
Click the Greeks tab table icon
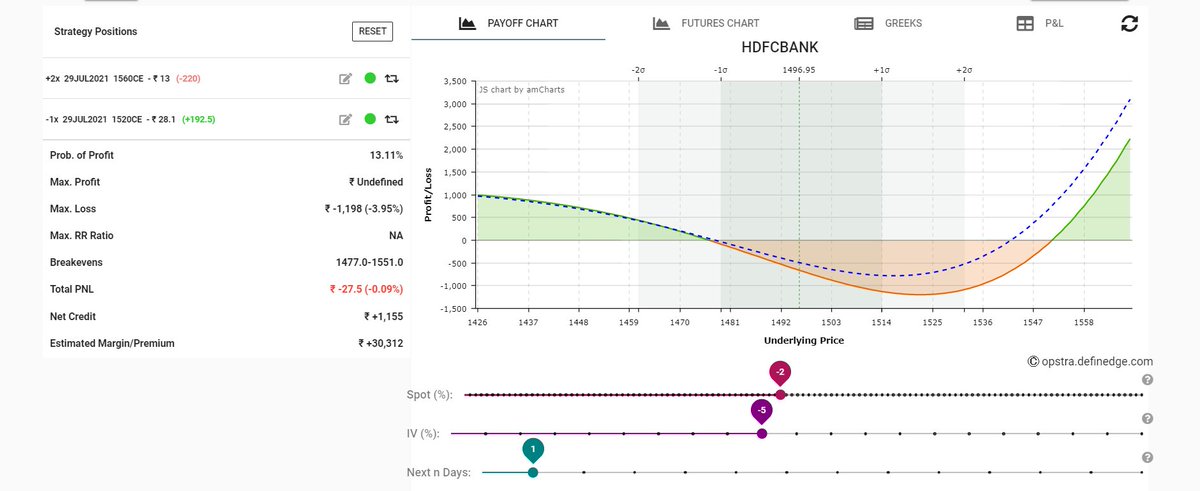865,23
